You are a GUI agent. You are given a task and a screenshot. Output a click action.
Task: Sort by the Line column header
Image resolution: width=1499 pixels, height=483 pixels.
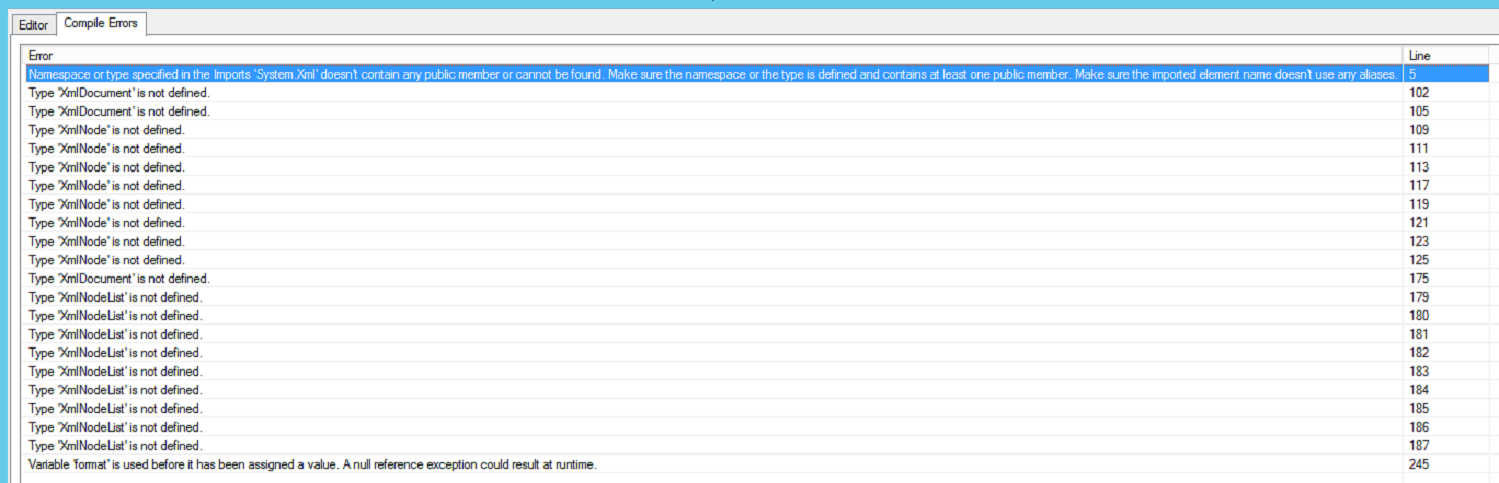(x=1446, y=55)
